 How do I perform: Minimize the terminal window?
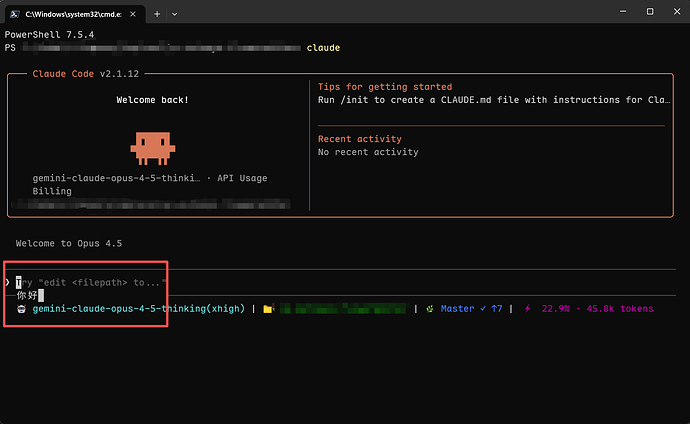tap(623, 12)
